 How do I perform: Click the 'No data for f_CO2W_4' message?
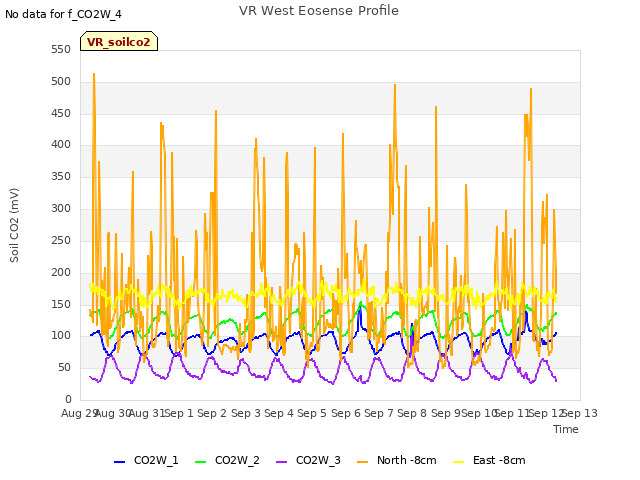click(63, 14)
